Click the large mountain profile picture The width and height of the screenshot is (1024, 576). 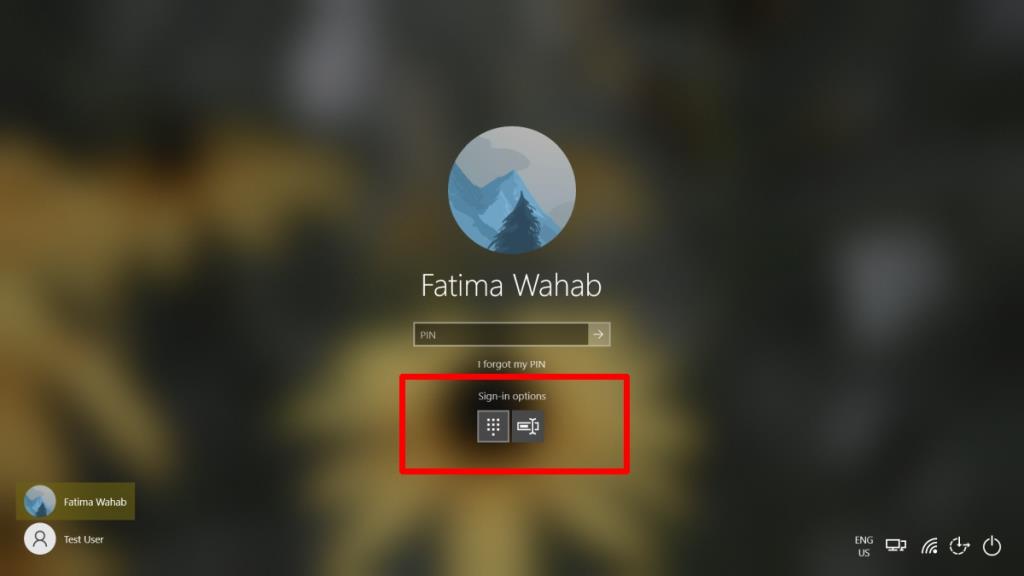[x=512, y=190]
